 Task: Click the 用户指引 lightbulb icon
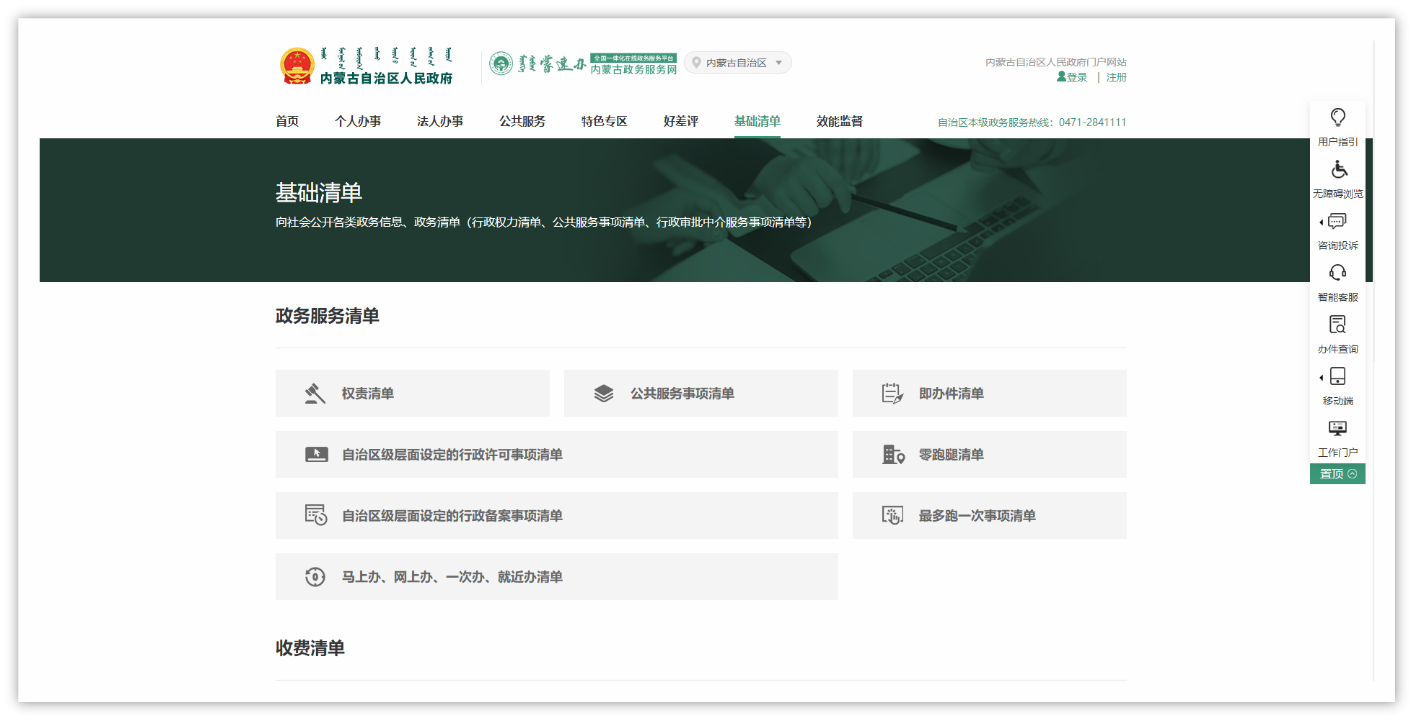pos(1337,117)
